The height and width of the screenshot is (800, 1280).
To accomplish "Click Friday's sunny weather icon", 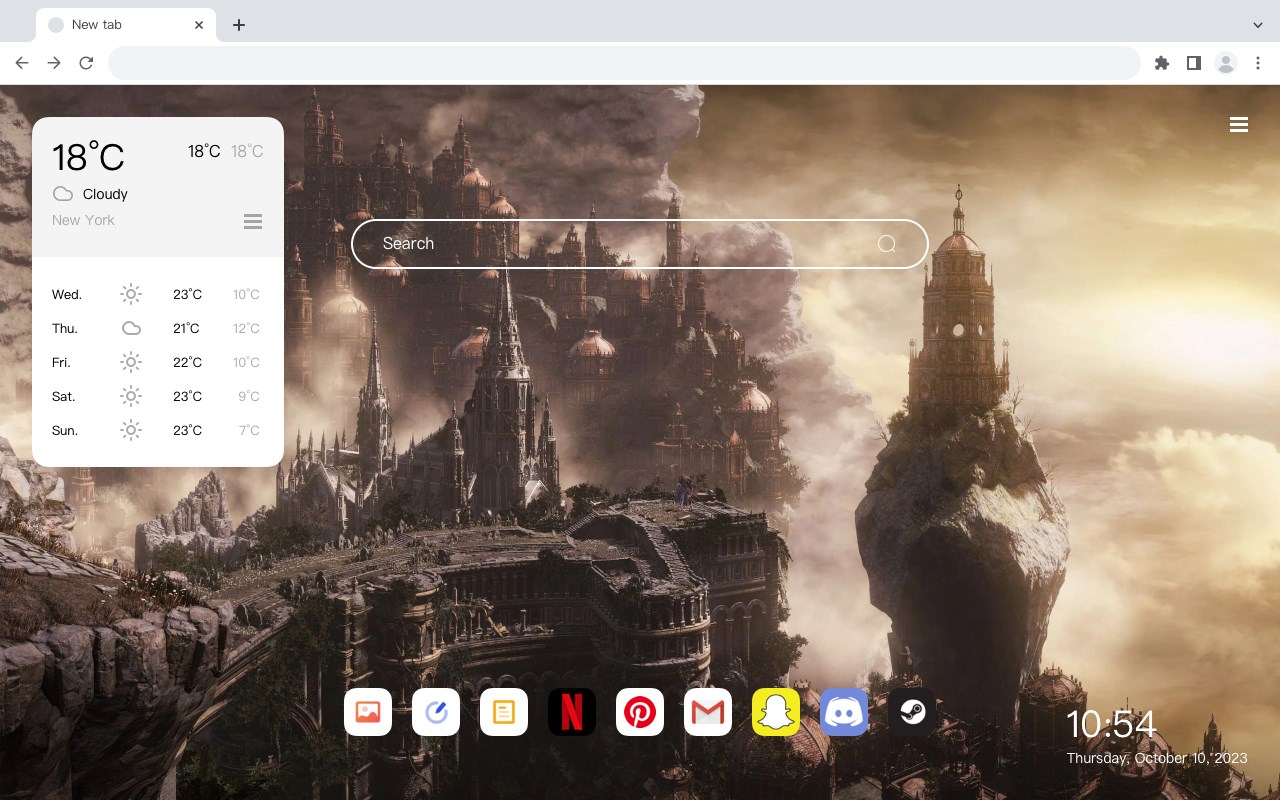I will pos(131,362).
